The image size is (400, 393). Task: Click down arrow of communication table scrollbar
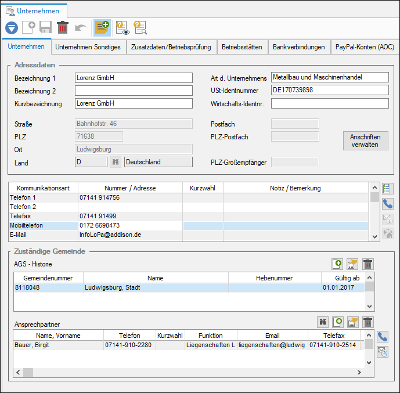pos(375,237)
